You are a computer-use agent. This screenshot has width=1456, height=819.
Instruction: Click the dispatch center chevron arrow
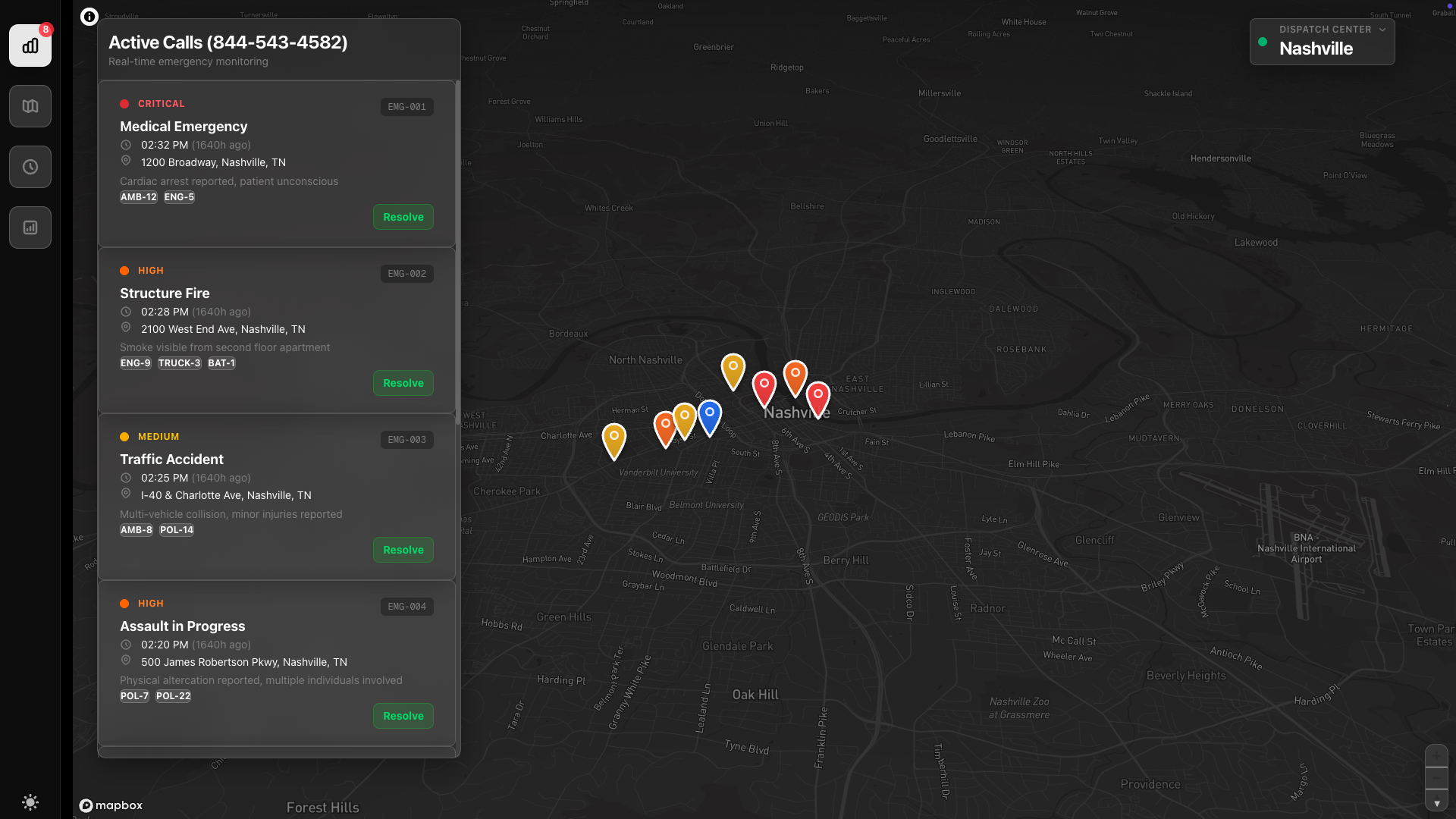(x=1382, y=30)
